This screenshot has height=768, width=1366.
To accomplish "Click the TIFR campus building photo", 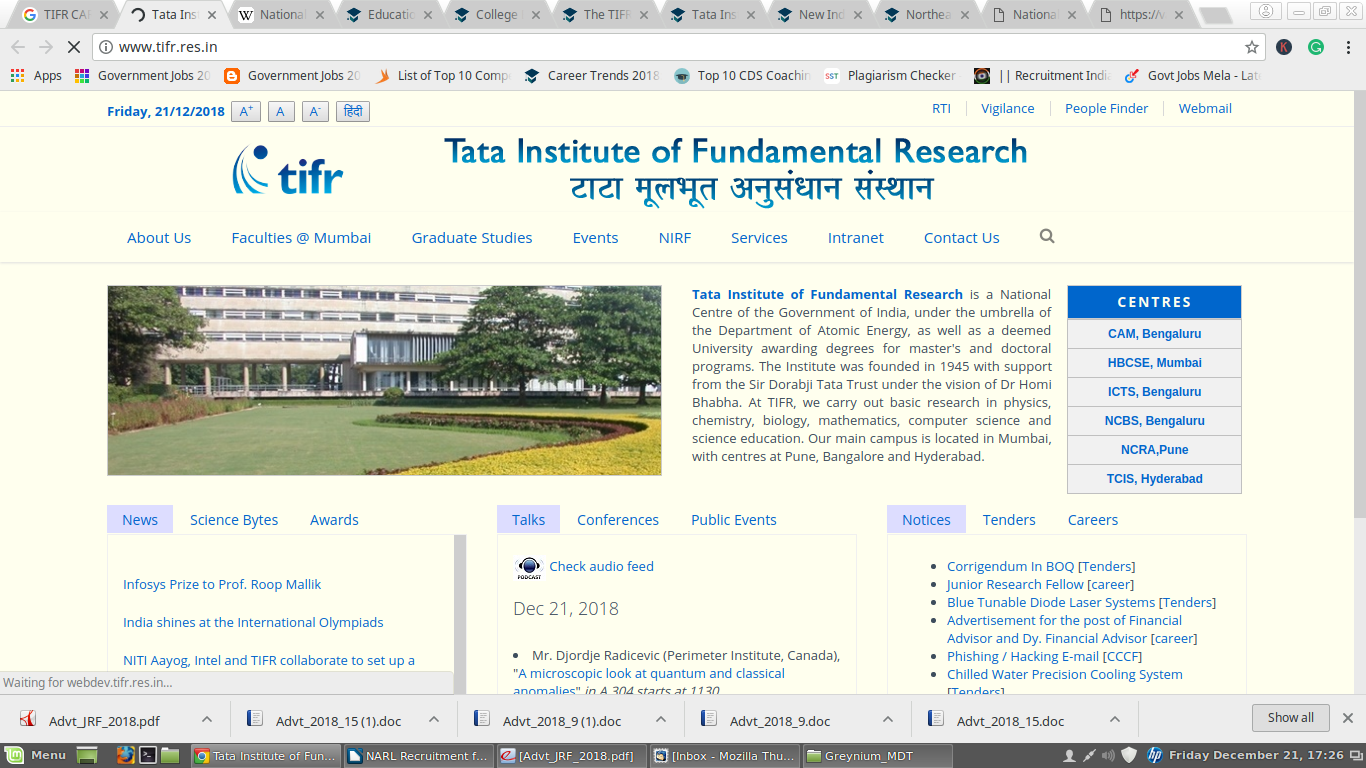I will pos(384,381).
